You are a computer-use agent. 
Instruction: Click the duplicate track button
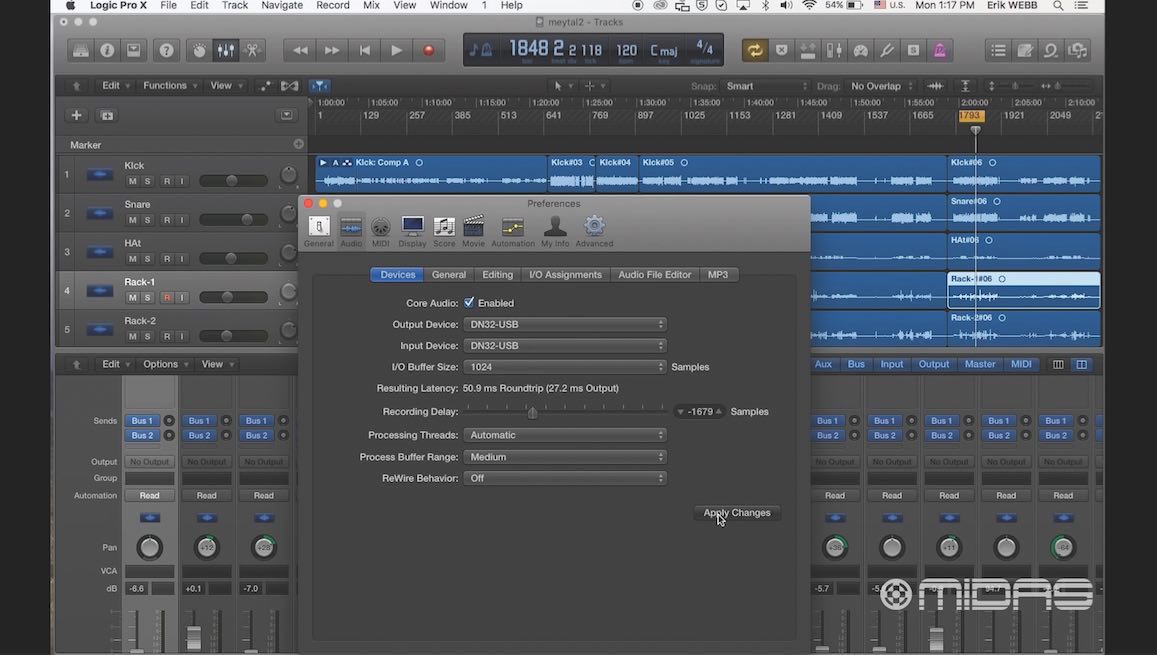[x=107, y=115]
